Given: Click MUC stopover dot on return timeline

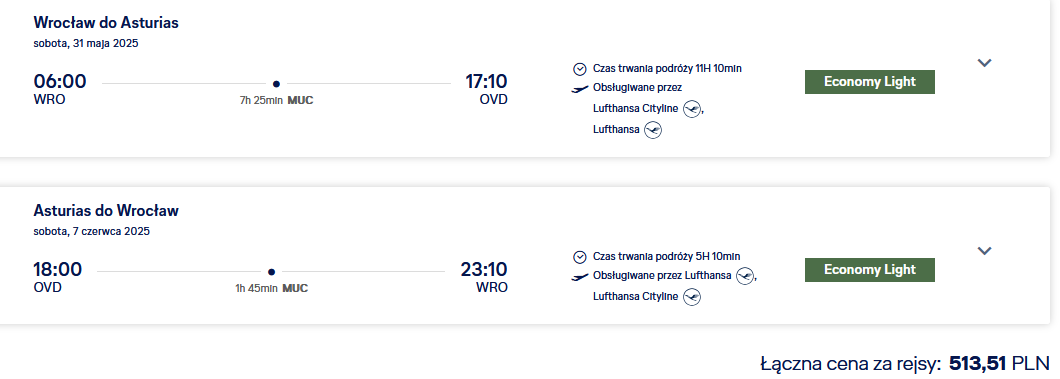Looking at the screenshot, I should pyautogui.click(x=271, y=272).
